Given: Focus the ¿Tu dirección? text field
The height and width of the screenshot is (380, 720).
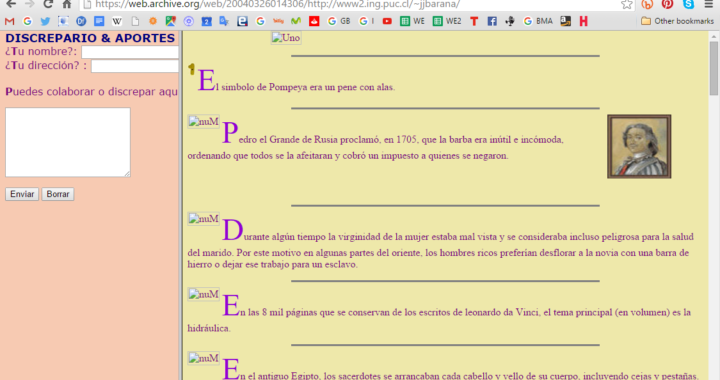Looking at the screenshot, I should coord(135,66).
